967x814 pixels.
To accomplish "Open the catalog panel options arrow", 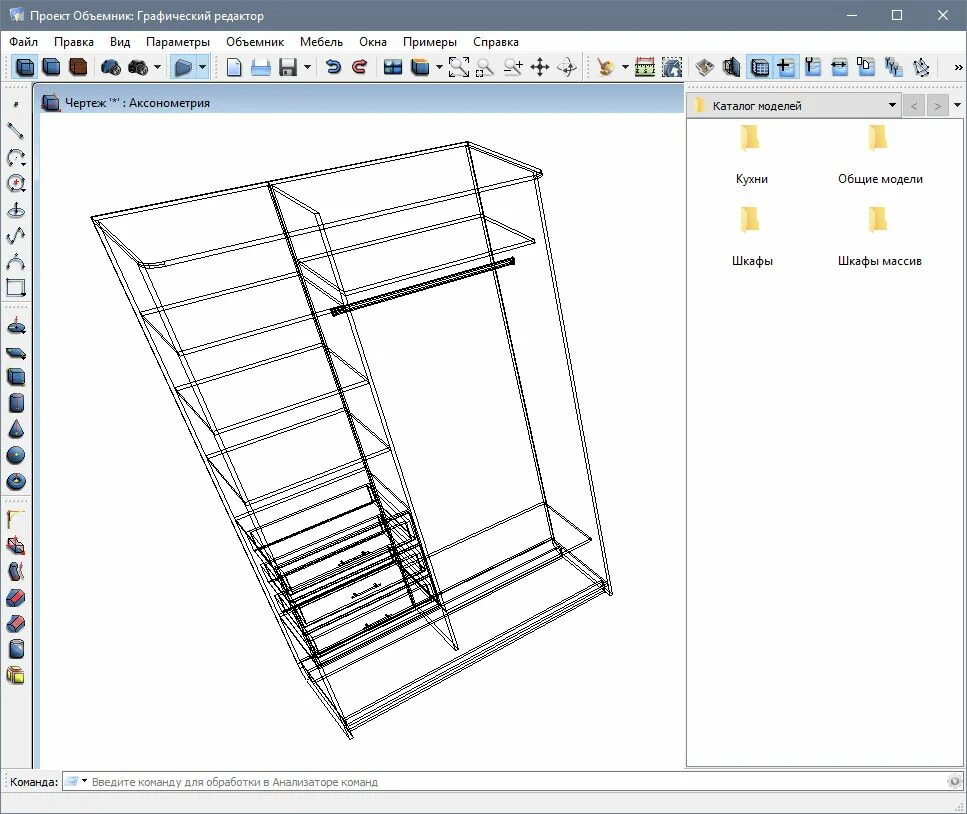I will (x=957, y=105).
